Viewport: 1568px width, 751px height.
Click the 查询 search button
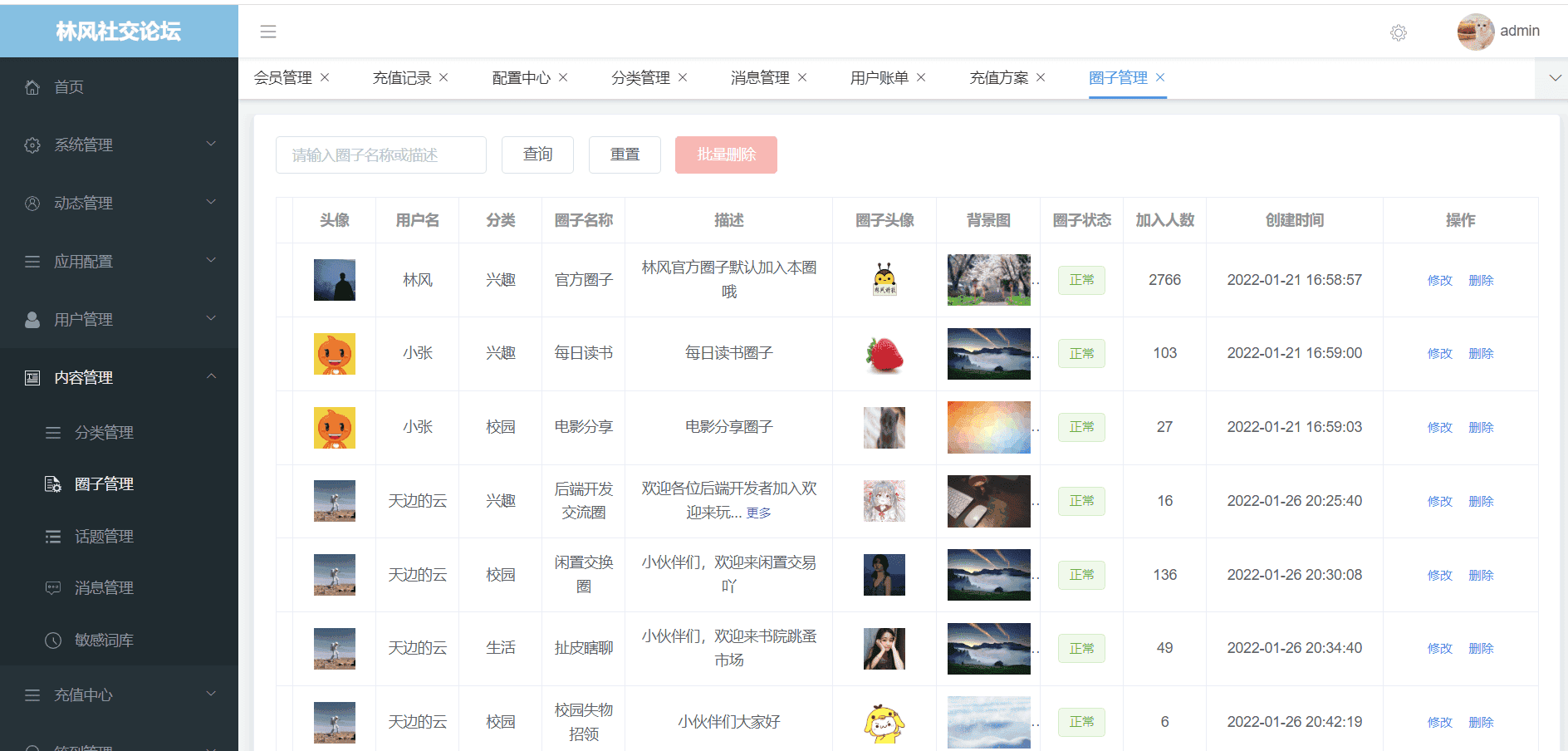point(537,155)
